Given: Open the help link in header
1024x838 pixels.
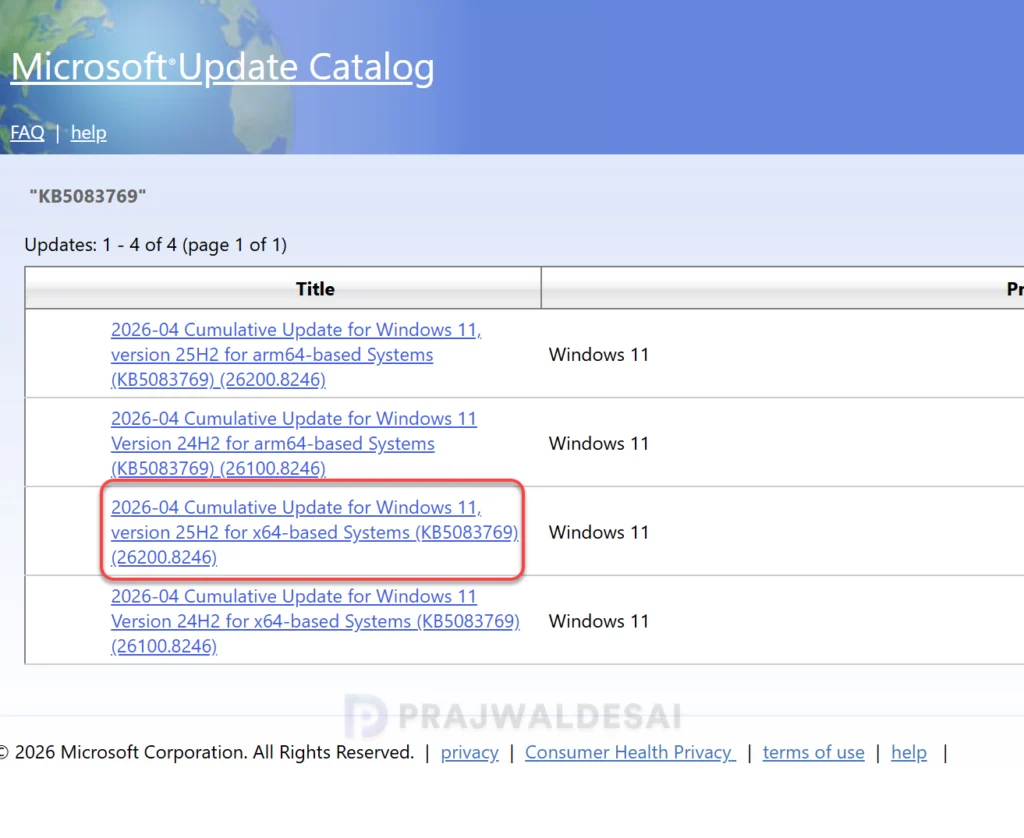Looking at the screenshot, I should pos(89,133).
